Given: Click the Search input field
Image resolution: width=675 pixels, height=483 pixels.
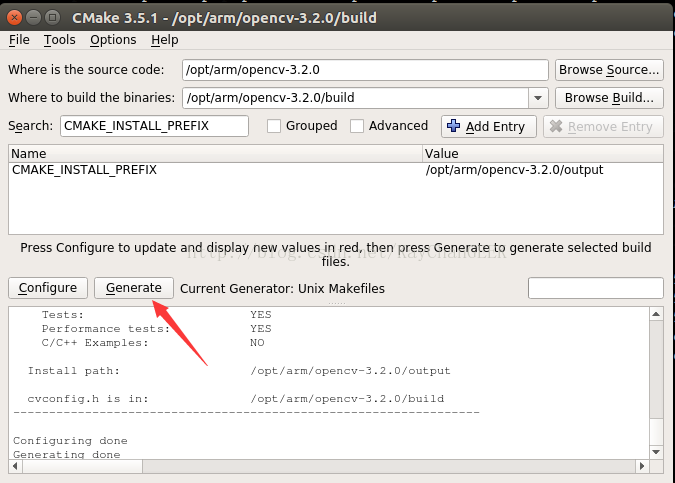Looking at the screenshot, I should (154, 126).
